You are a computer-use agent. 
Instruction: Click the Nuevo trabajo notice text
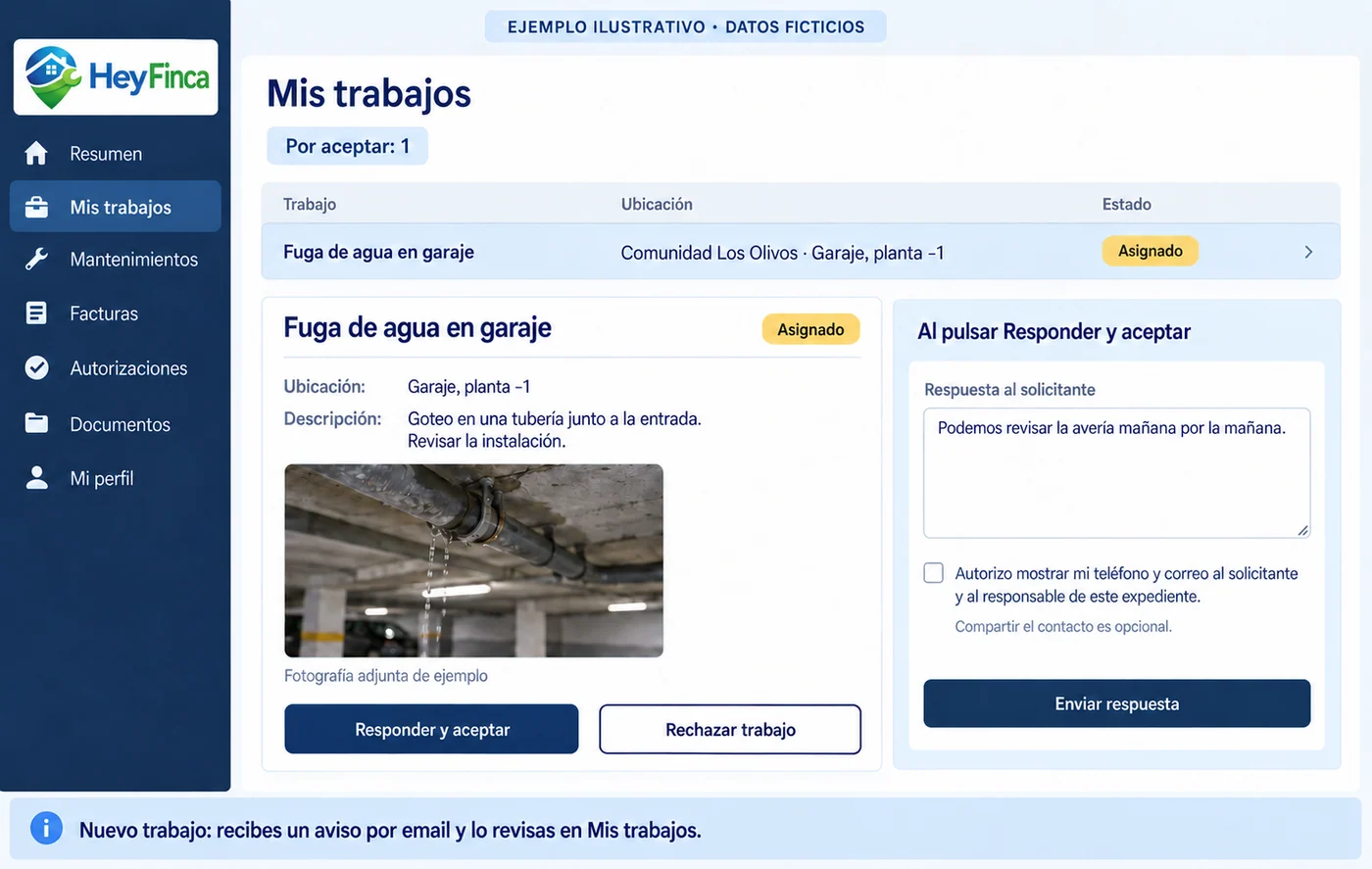(x=390, y=830)
